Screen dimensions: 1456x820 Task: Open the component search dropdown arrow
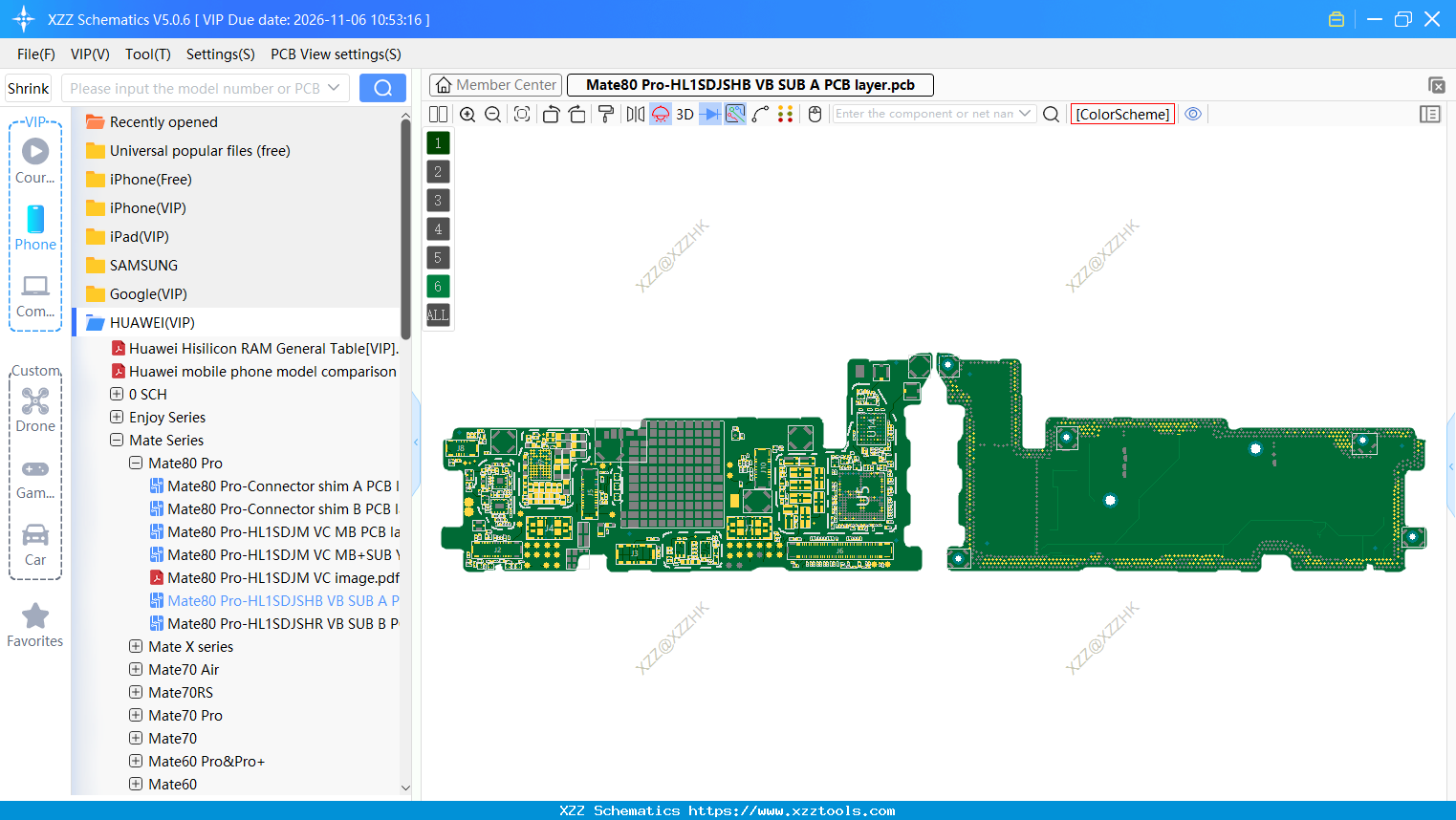1027,113
